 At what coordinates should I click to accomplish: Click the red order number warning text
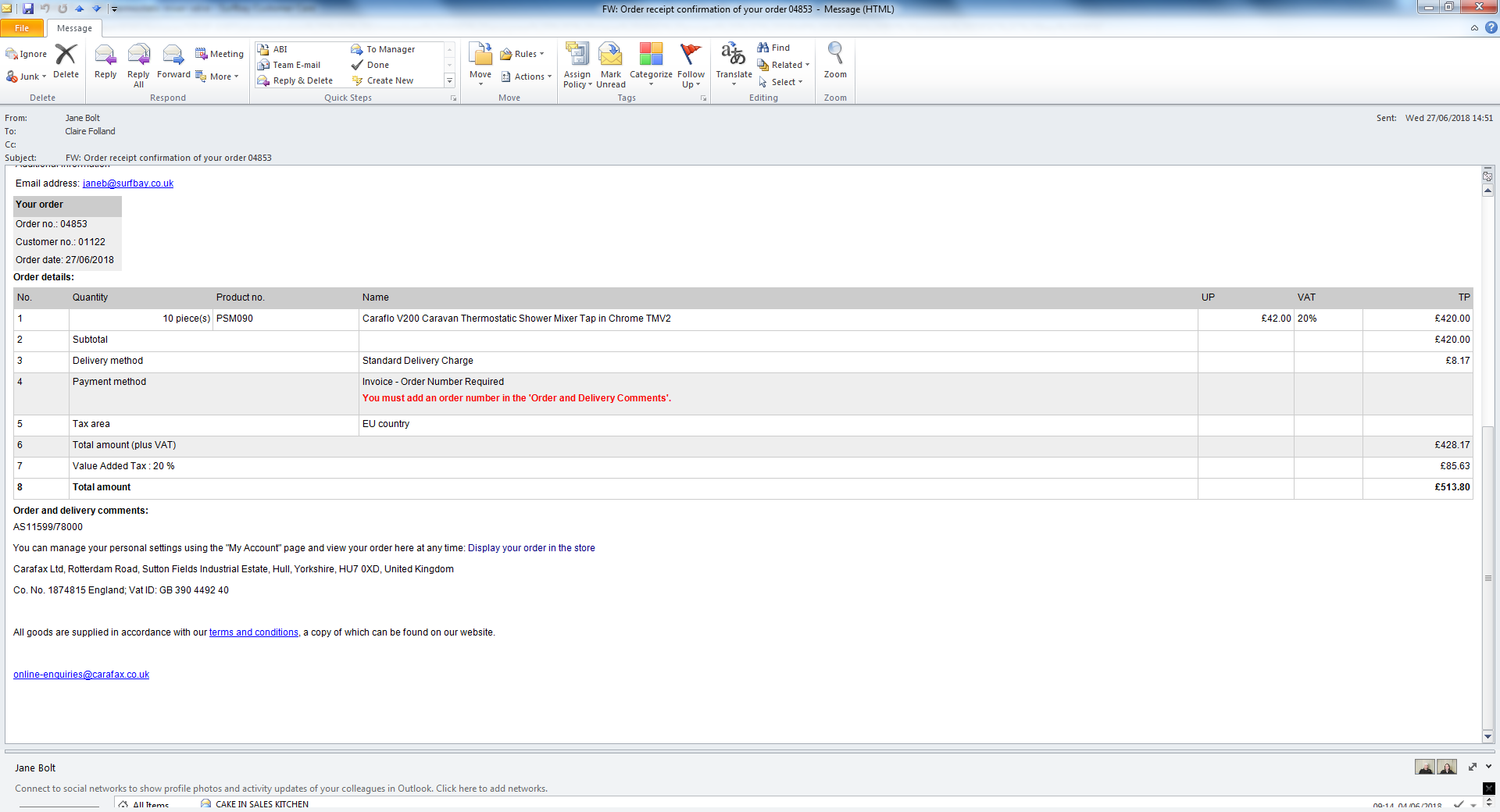[516, 398]
